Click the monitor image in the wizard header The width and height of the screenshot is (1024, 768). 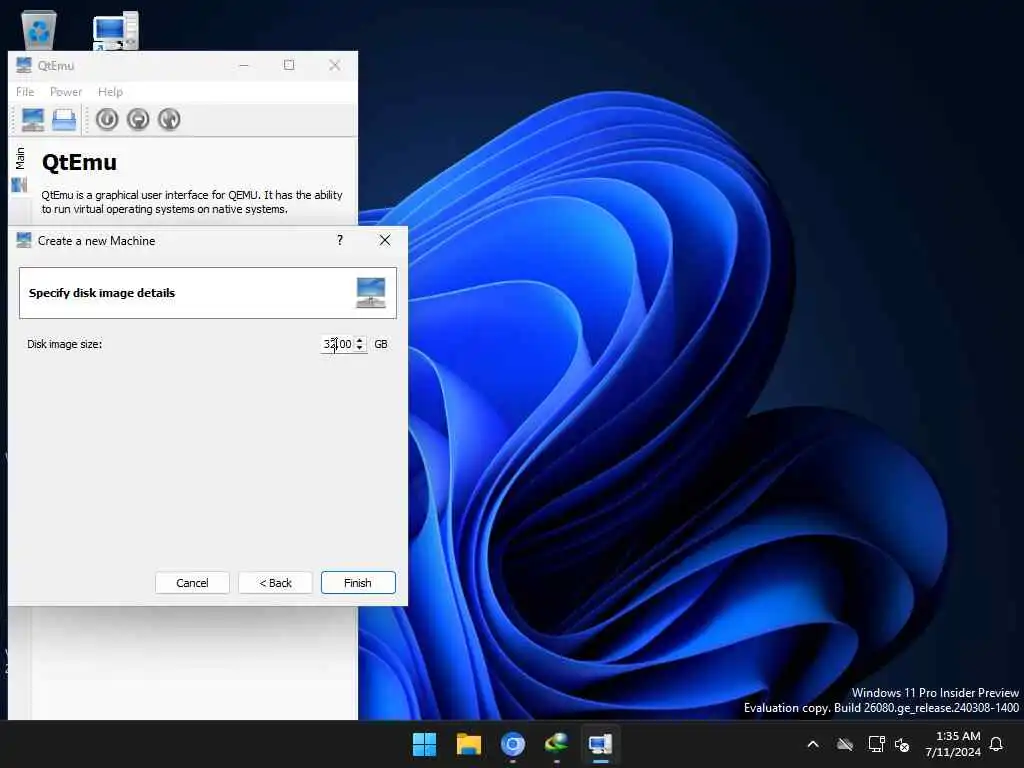(371, 293)
